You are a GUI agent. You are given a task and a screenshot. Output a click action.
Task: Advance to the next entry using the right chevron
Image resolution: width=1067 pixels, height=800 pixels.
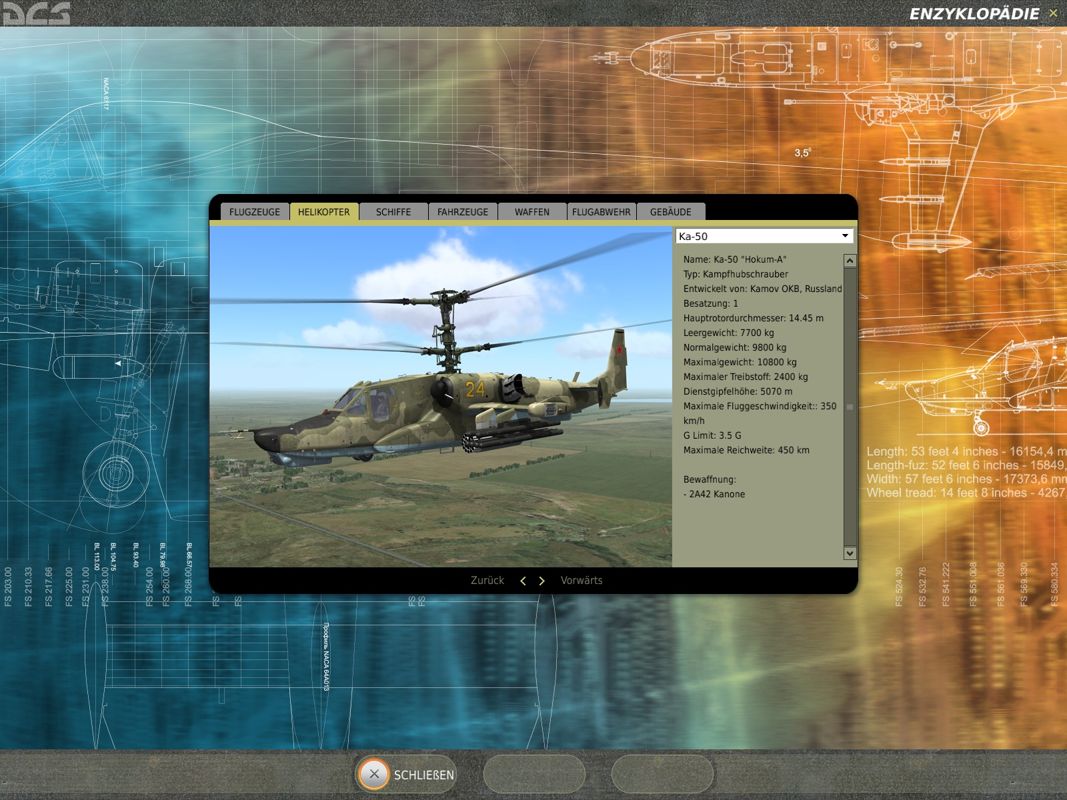[x=541, y=580]
